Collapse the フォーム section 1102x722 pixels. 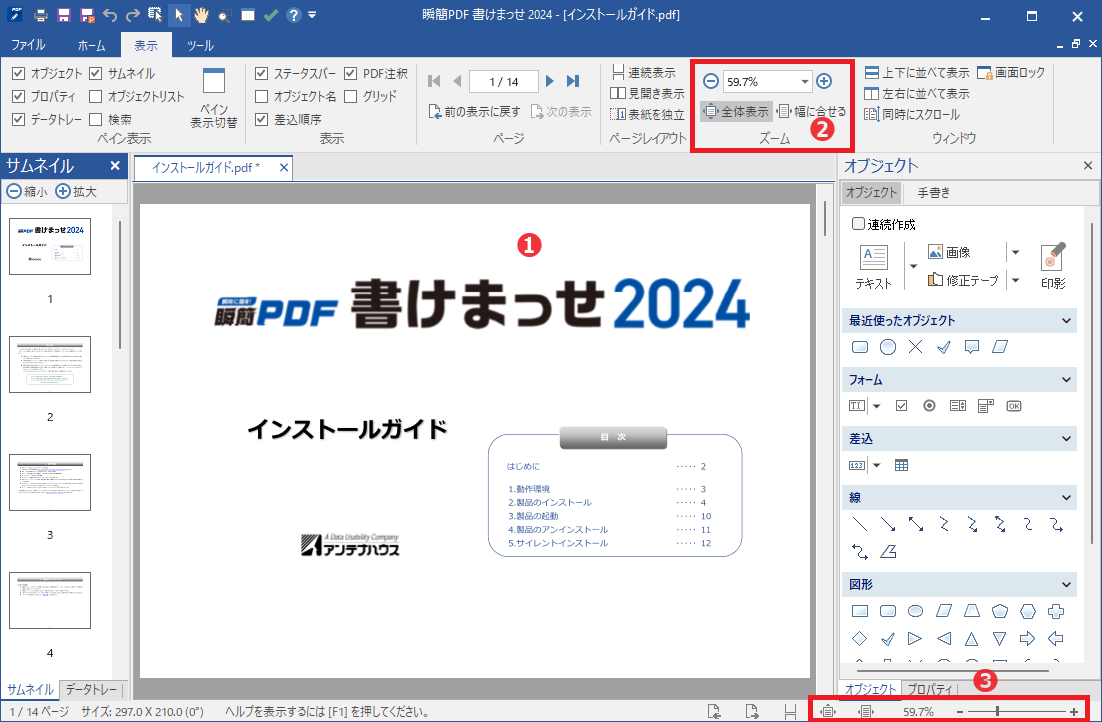(x=1066, y=380)
